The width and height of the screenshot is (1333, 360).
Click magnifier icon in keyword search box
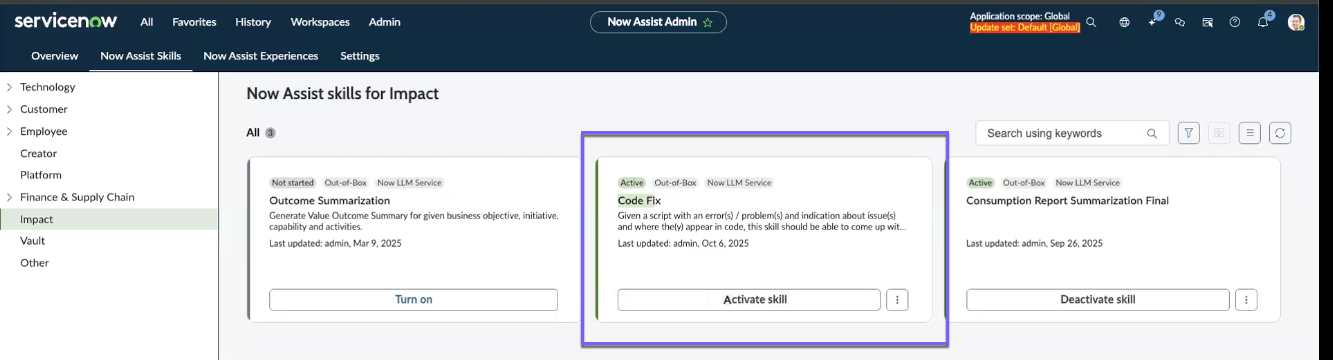pos(1152,133)
